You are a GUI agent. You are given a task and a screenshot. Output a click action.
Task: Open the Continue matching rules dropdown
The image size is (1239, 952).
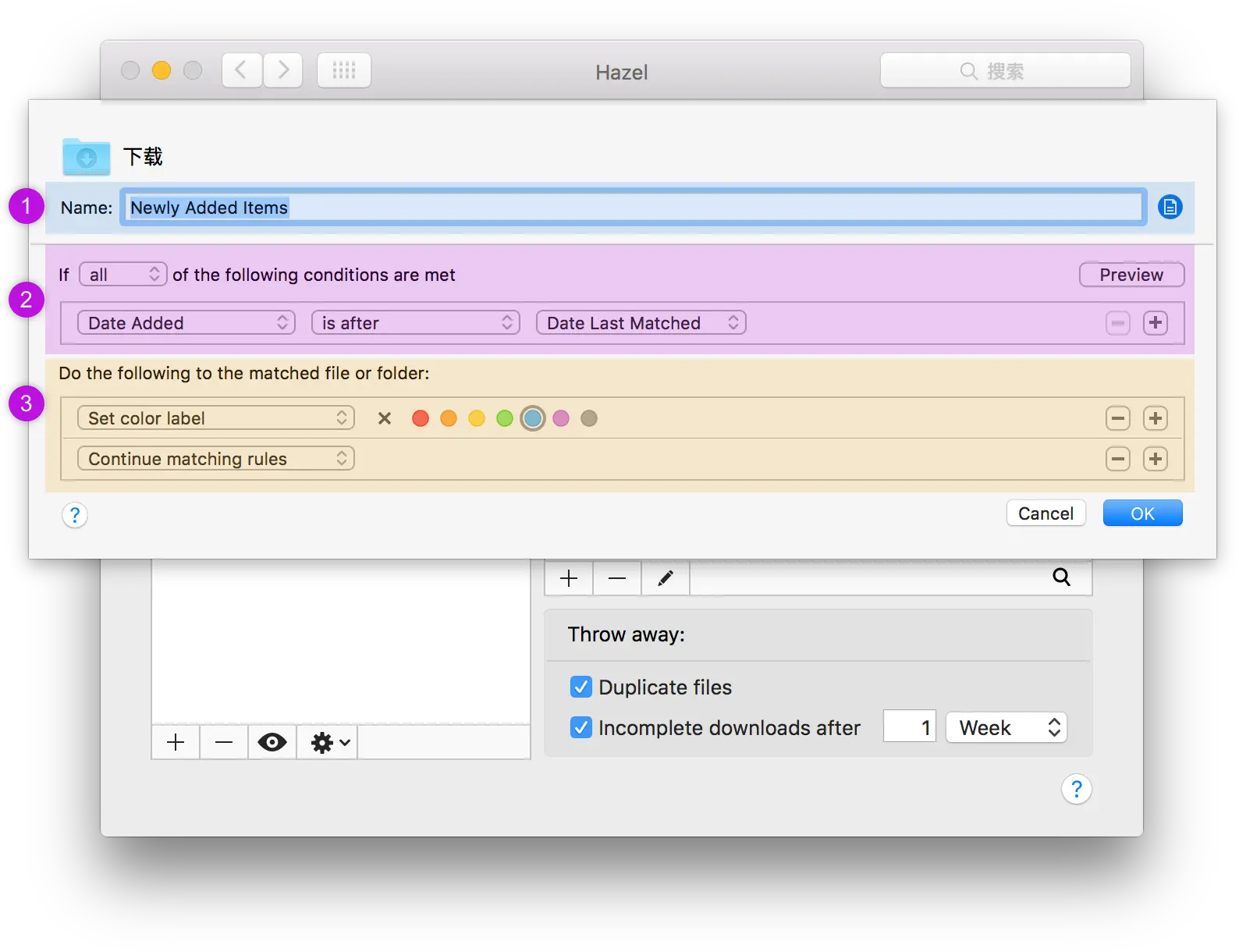click(x=216, y=459)
